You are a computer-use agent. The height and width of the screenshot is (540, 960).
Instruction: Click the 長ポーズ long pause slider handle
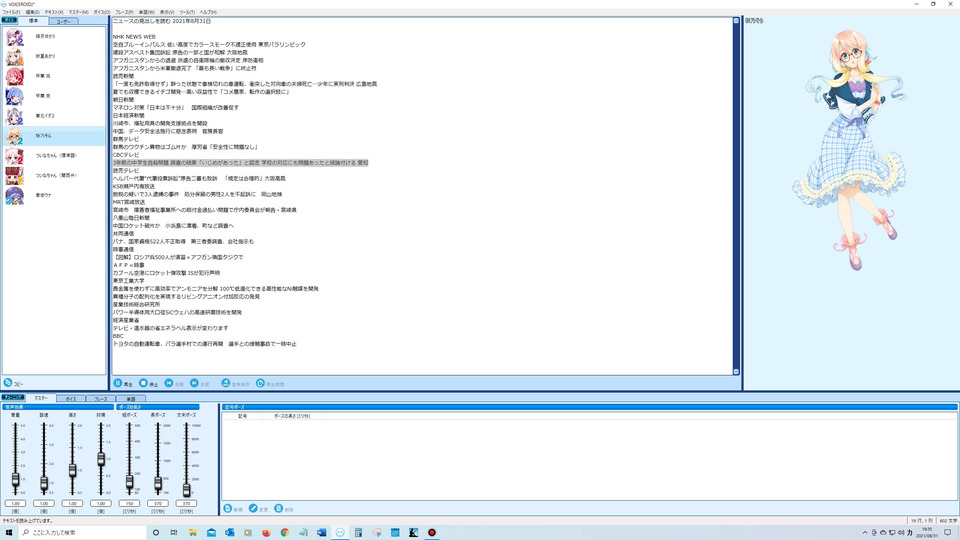pos(158,484)
